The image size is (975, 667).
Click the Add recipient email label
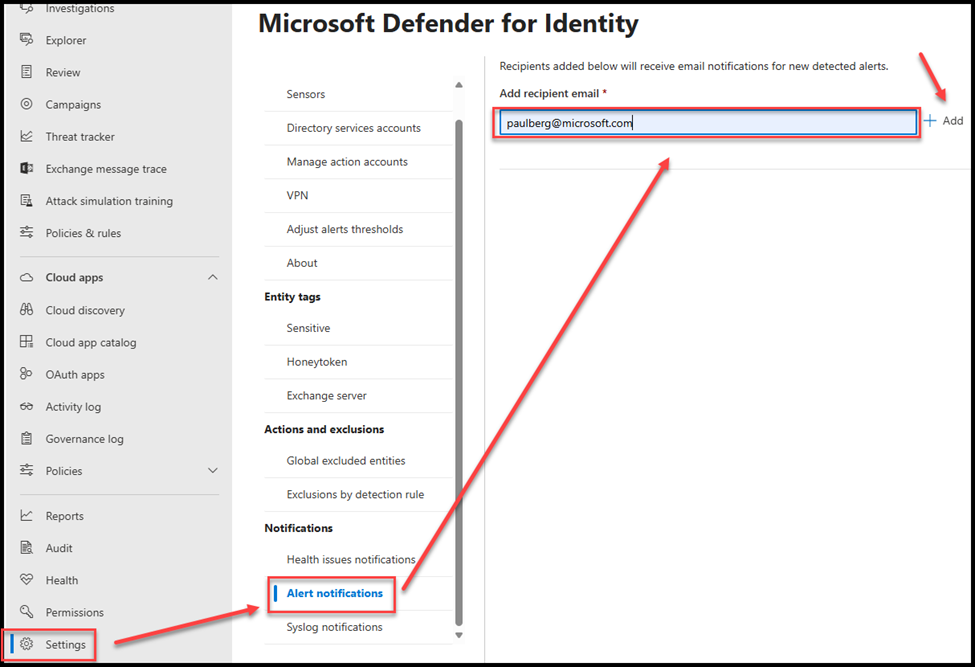tap(549, 93)
